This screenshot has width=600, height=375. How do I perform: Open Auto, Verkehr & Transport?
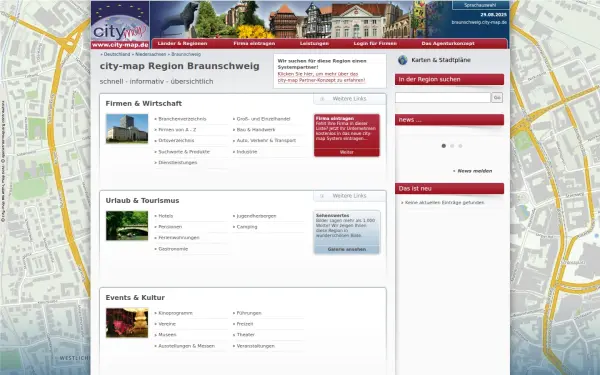(266, 140)
